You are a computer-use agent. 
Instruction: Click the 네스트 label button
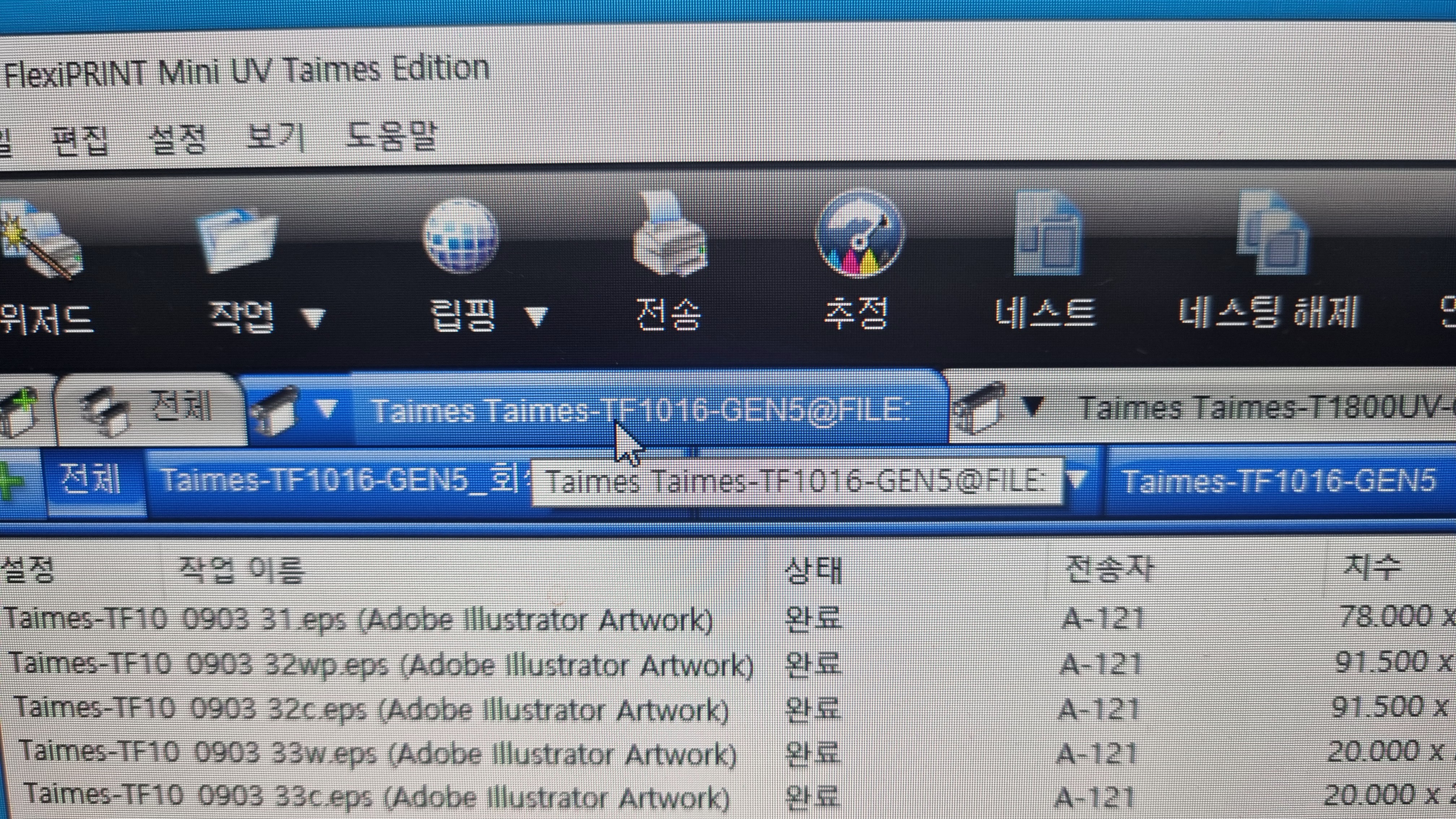pos(1046,313)
